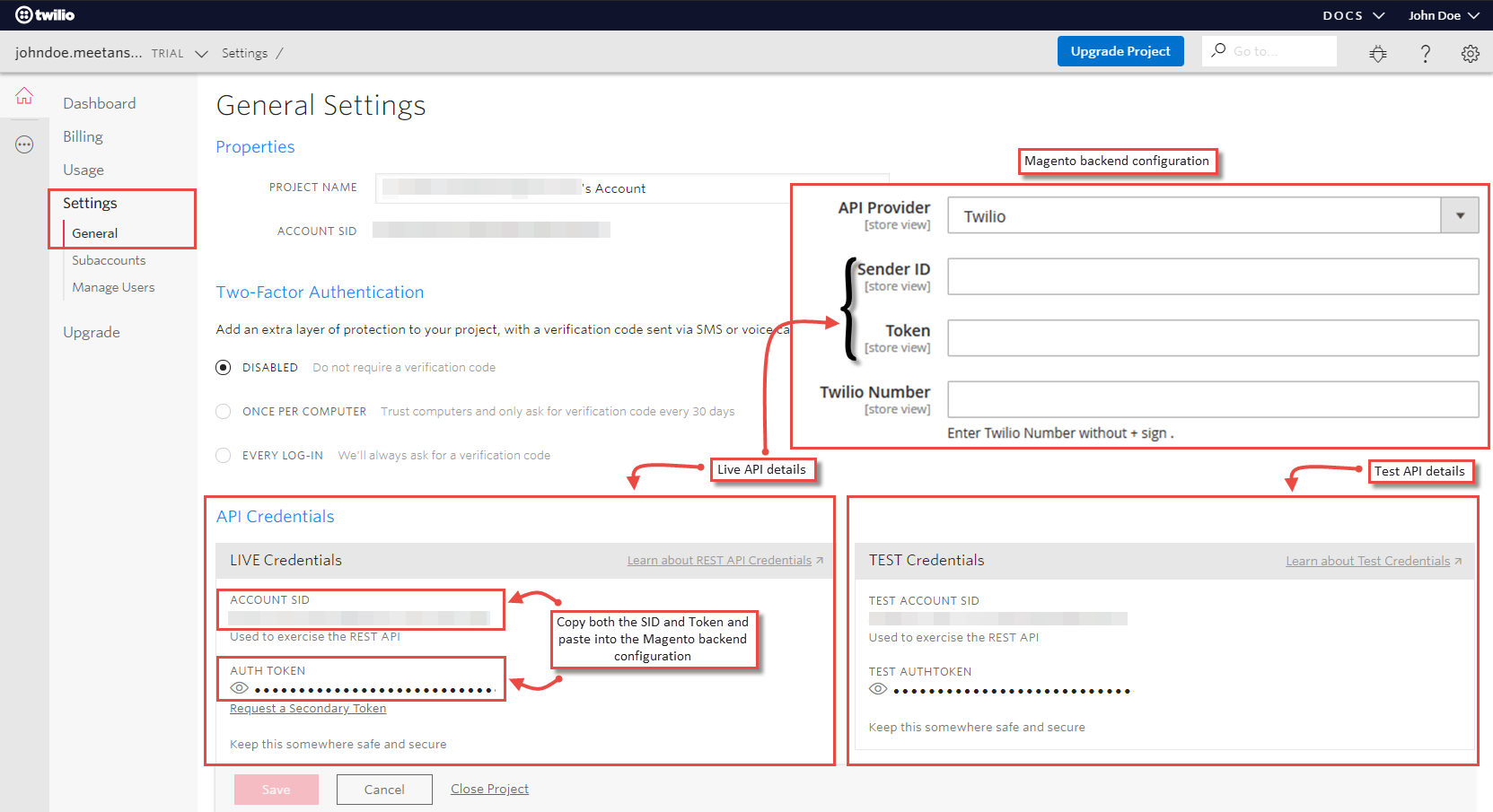Click the TEST ACCOUNT SID value
The width and height of the screenshot is (1493, 812).
997,618
